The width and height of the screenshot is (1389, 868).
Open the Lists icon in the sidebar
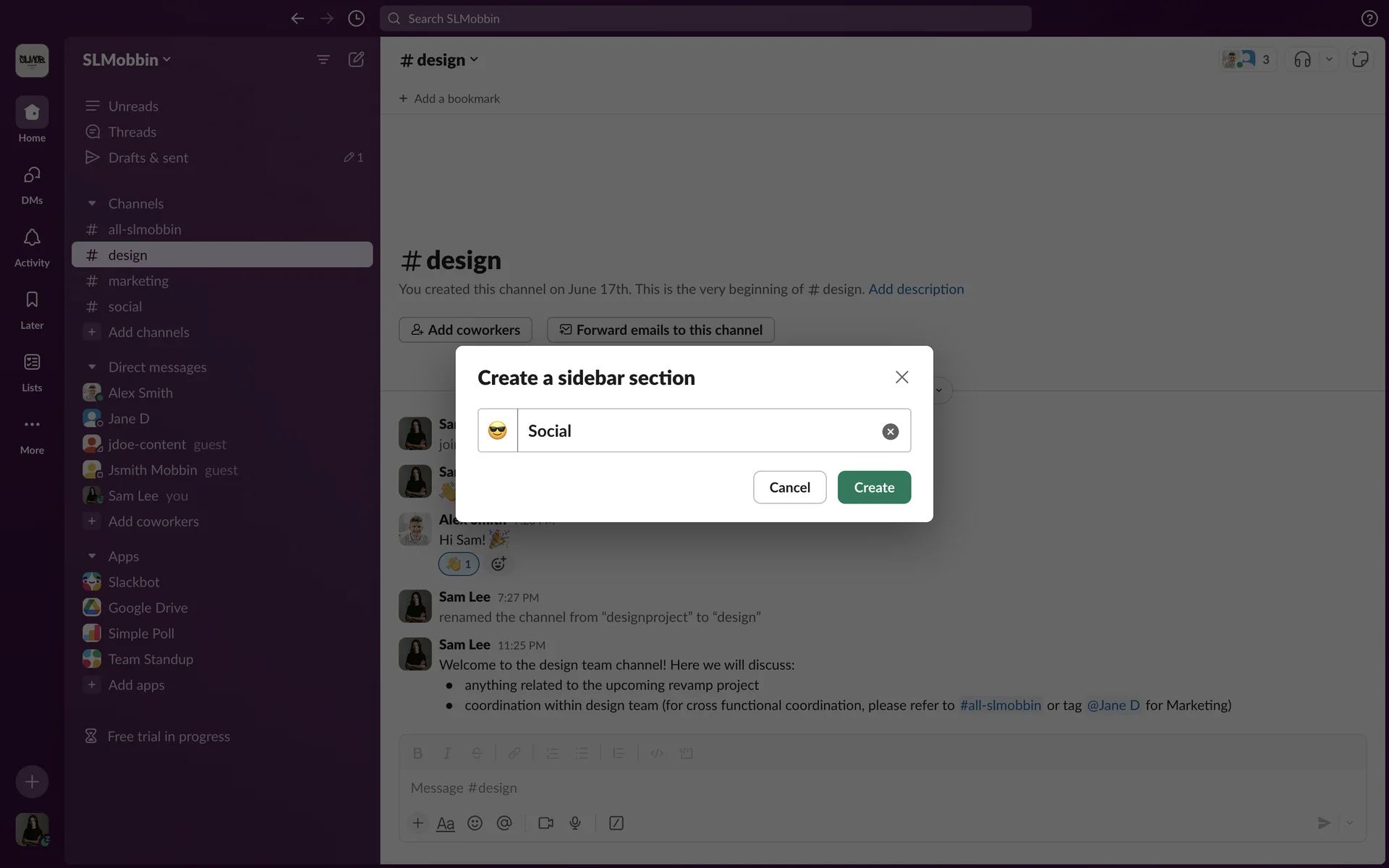[x=32, y=362]
